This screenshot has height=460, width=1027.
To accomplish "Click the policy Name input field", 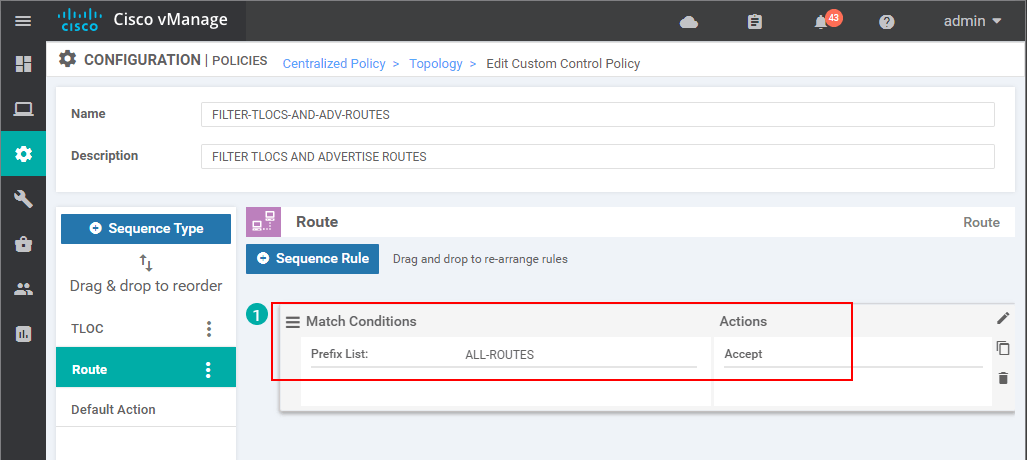I will pyautogui.click(x=598, y=115).
